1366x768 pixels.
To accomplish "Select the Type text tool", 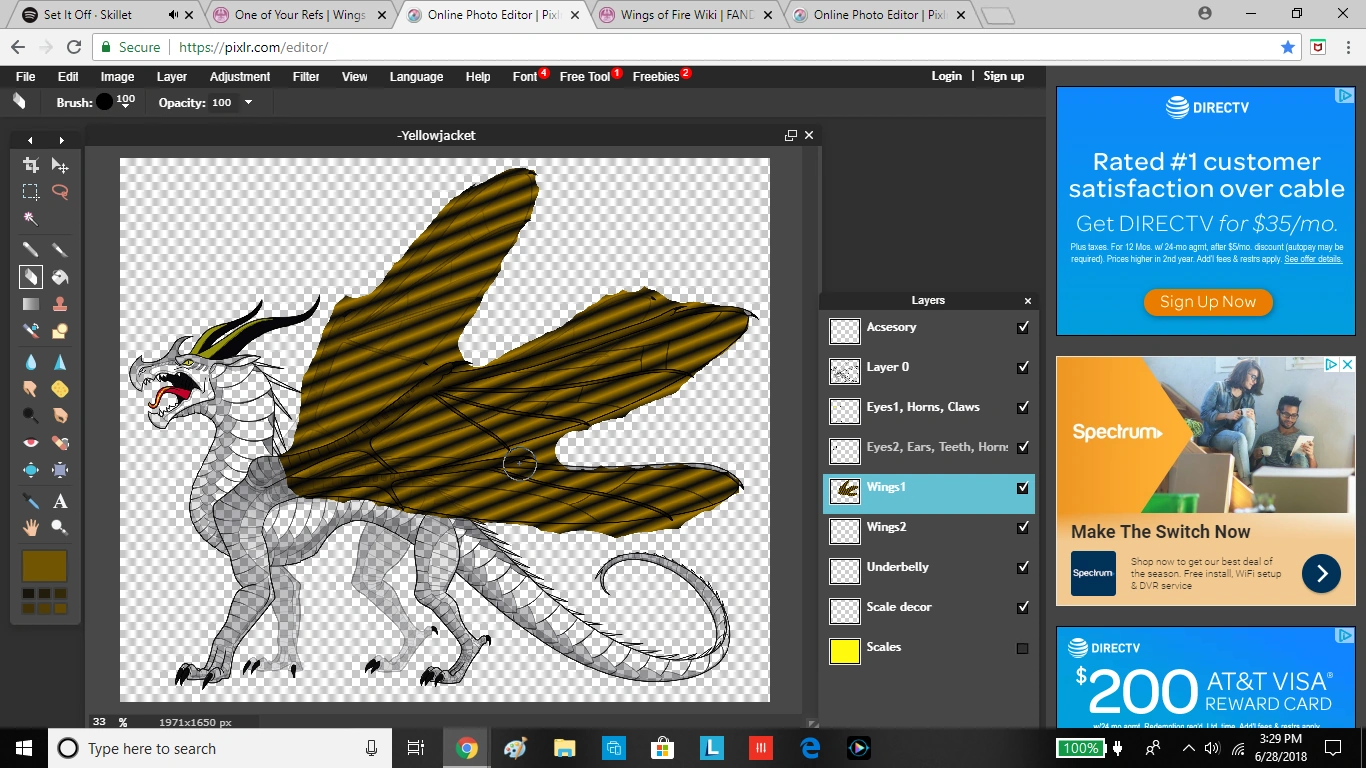I will click(60, 501).
